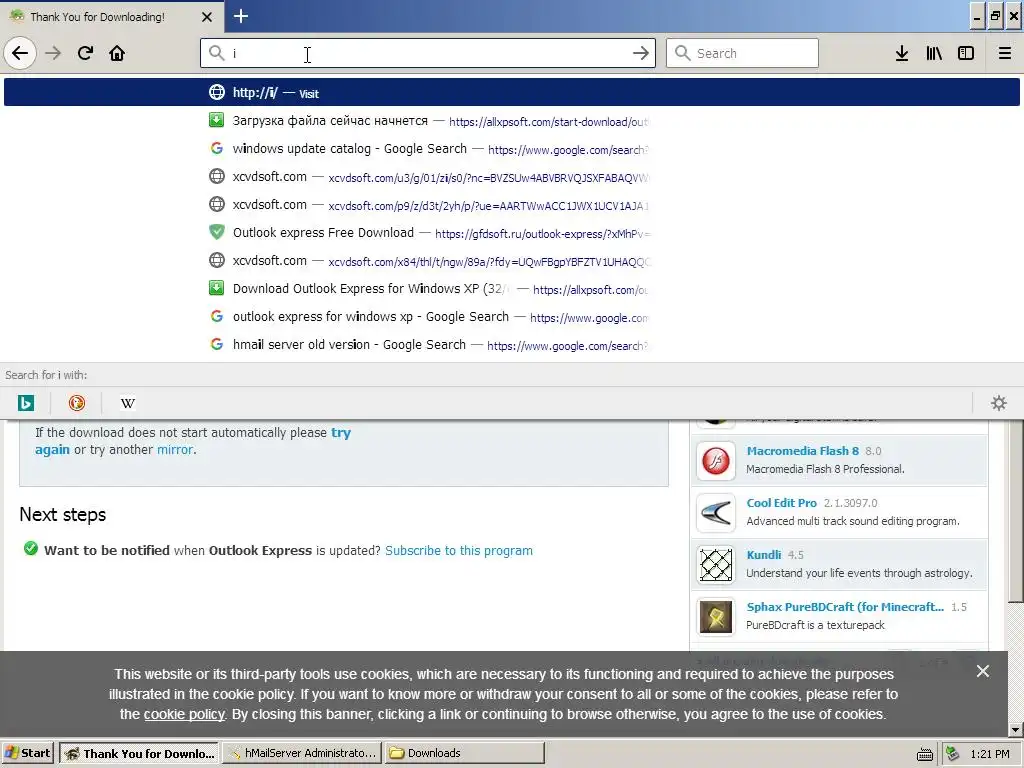Click the scrollbar down arrow
Image resolution: width=1024 pixels, height=768 pixels.
pos(1015,729)
